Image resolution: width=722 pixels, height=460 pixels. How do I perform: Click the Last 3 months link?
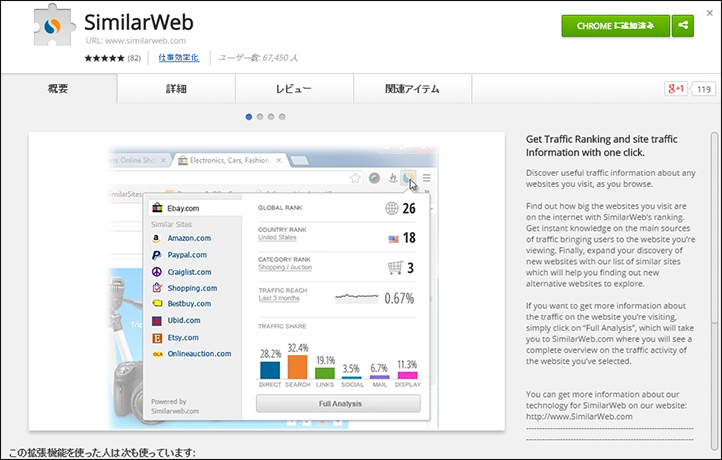click(x=279, y=298)
